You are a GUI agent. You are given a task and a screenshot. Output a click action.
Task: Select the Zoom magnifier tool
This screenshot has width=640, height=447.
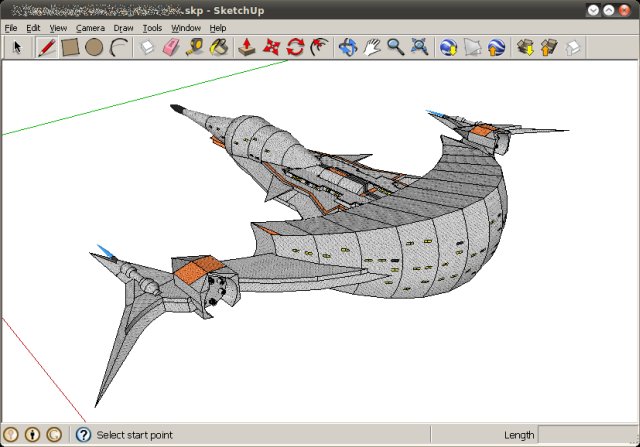click(396, 47)
